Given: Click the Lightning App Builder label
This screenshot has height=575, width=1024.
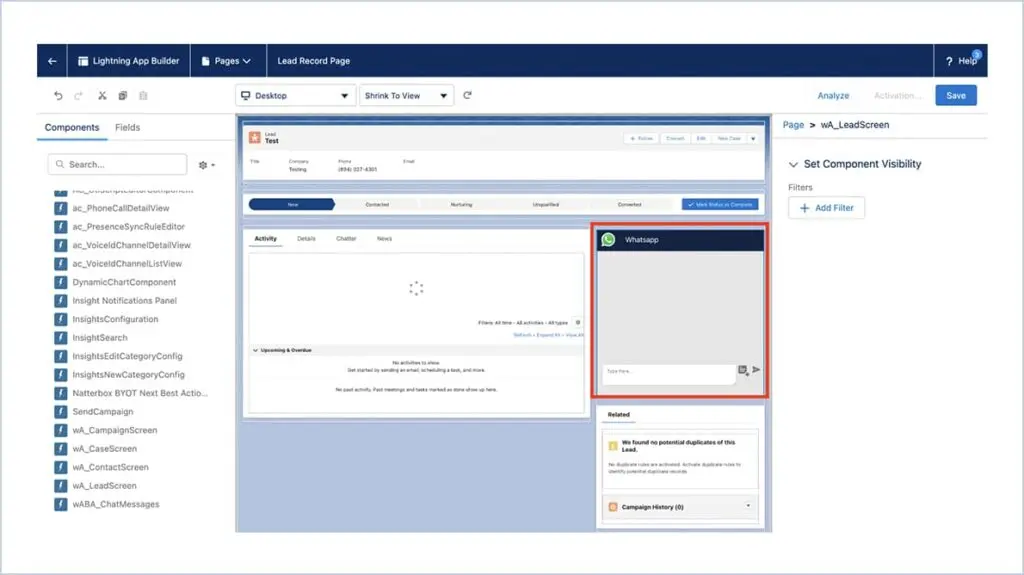Looking at the screenshot, I should [x=136, y=61].
